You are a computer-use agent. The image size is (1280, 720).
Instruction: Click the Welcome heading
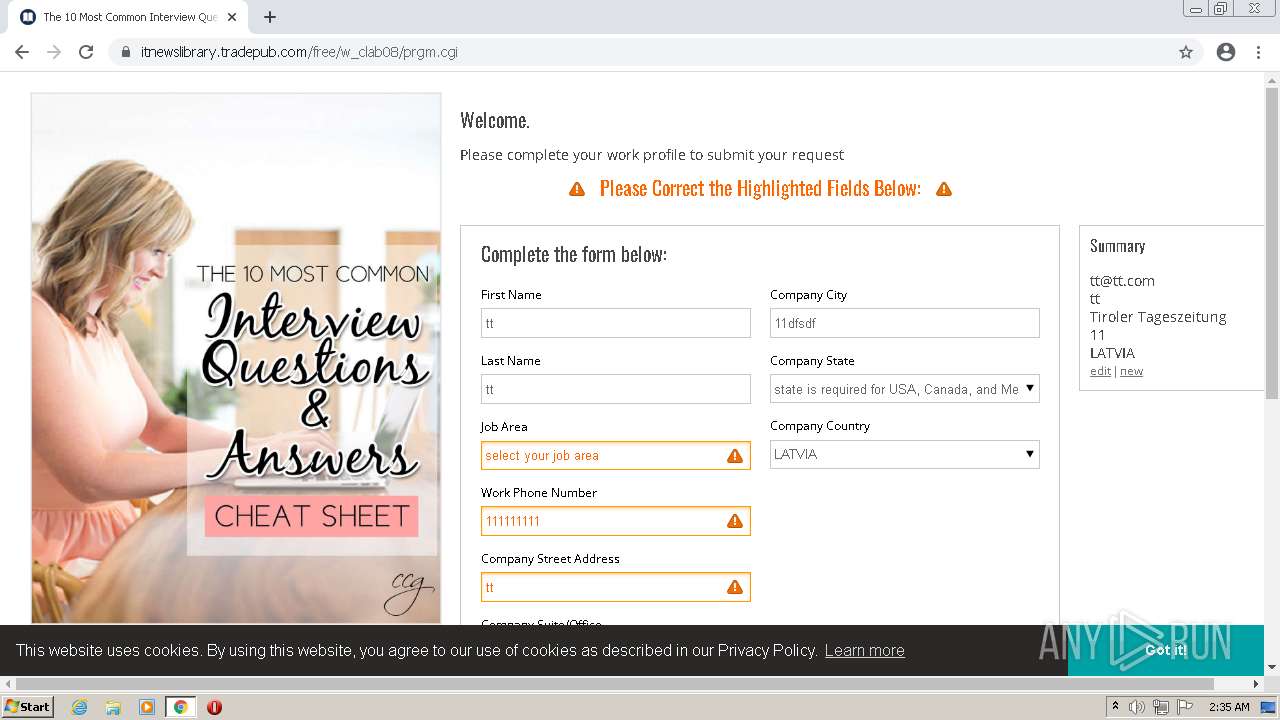coord(495,121)
